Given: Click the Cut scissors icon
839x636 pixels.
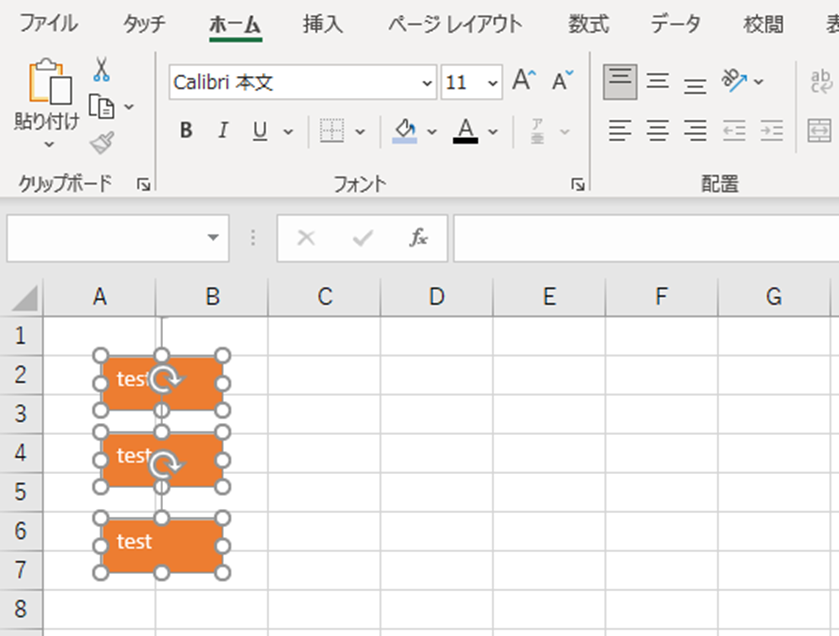Looking at the screenshot, I should 101,69.
